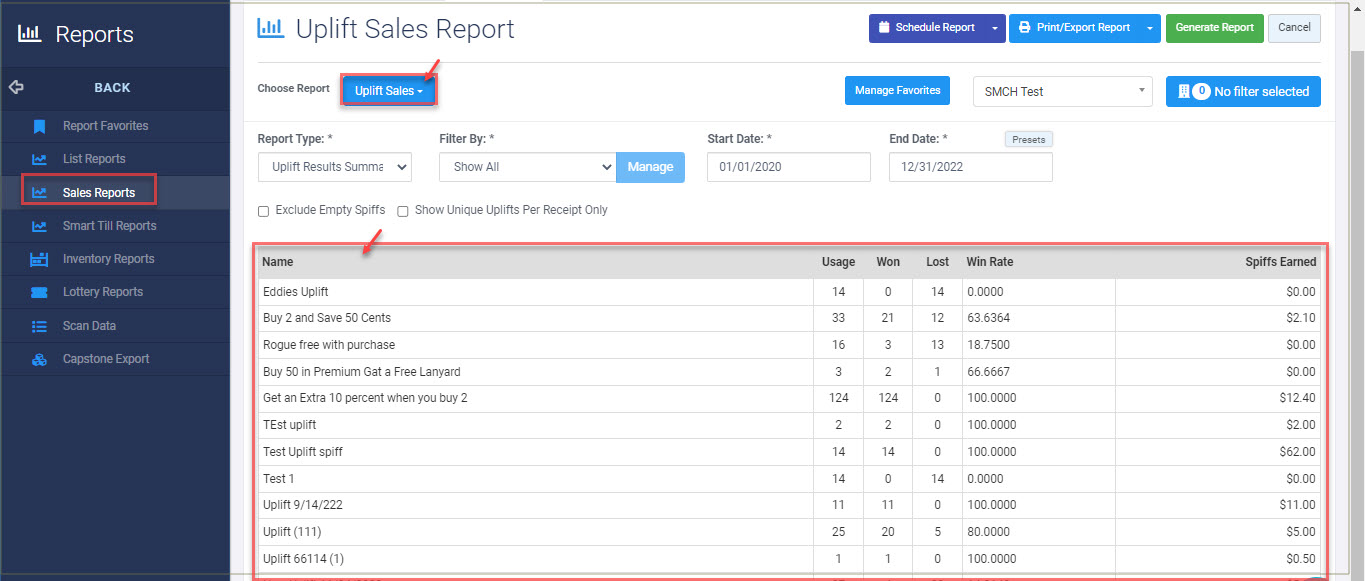
Task: Open the No filter selected button
Action: point(1242,91)
